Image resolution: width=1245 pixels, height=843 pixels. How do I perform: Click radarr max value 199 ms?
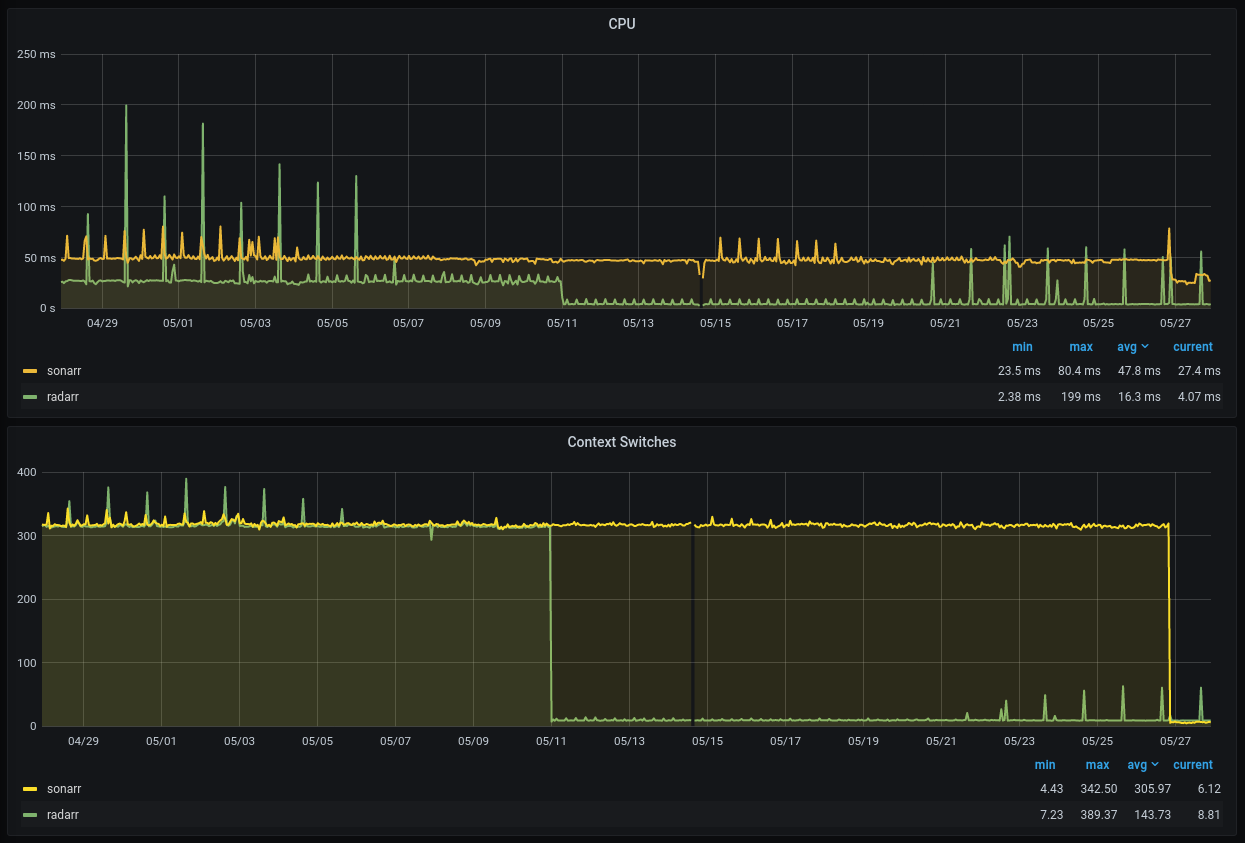click(x=1081, y=397)
